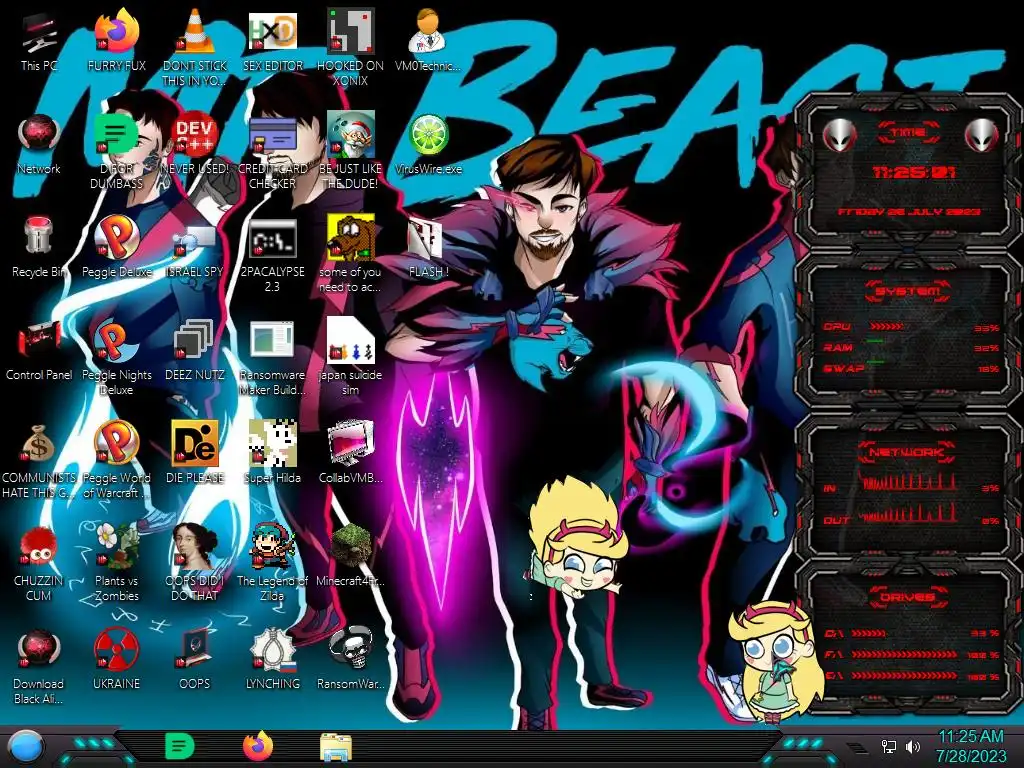Open the volume speaker tray icon

click(913, 746)
